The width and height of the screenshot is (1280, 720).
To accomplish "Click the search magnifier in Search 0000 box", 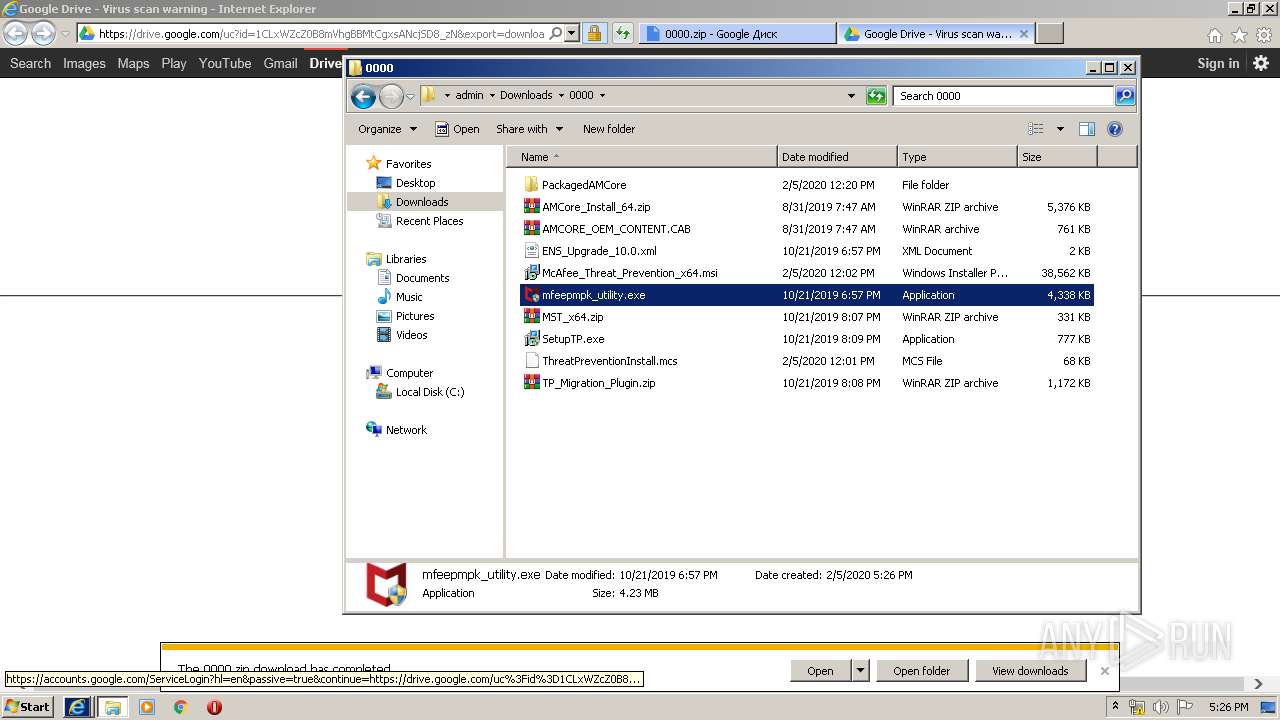I will point(1124,96).
